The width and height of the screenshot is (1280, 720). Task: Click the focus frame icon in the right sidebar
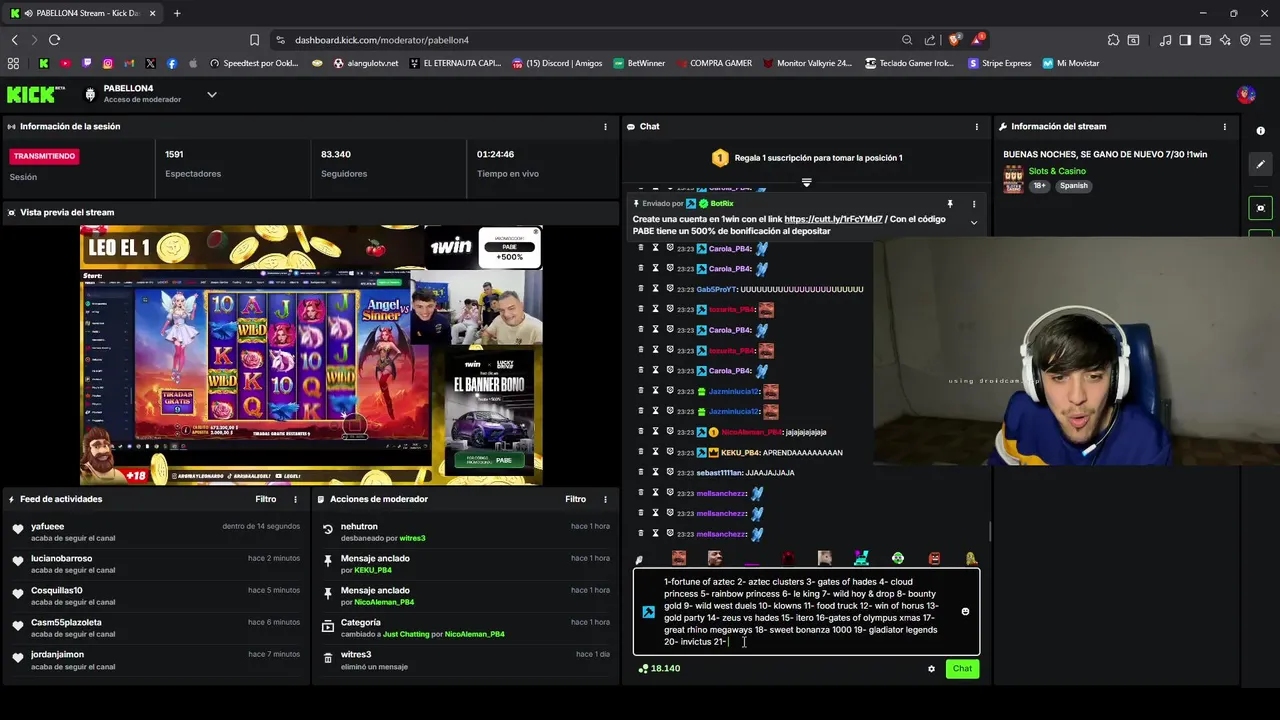click(1260, 208)
